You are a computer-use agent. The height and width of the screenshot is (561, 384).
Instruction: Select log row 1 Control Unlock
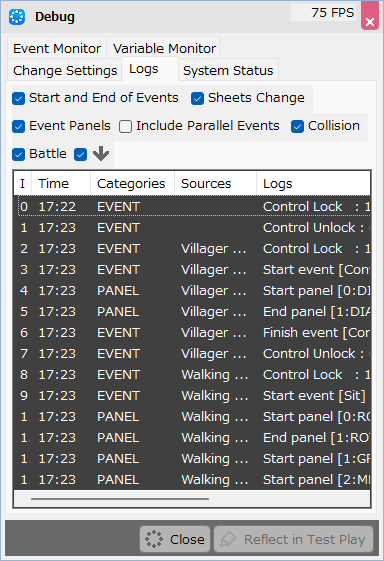click(x=192, y=228)
